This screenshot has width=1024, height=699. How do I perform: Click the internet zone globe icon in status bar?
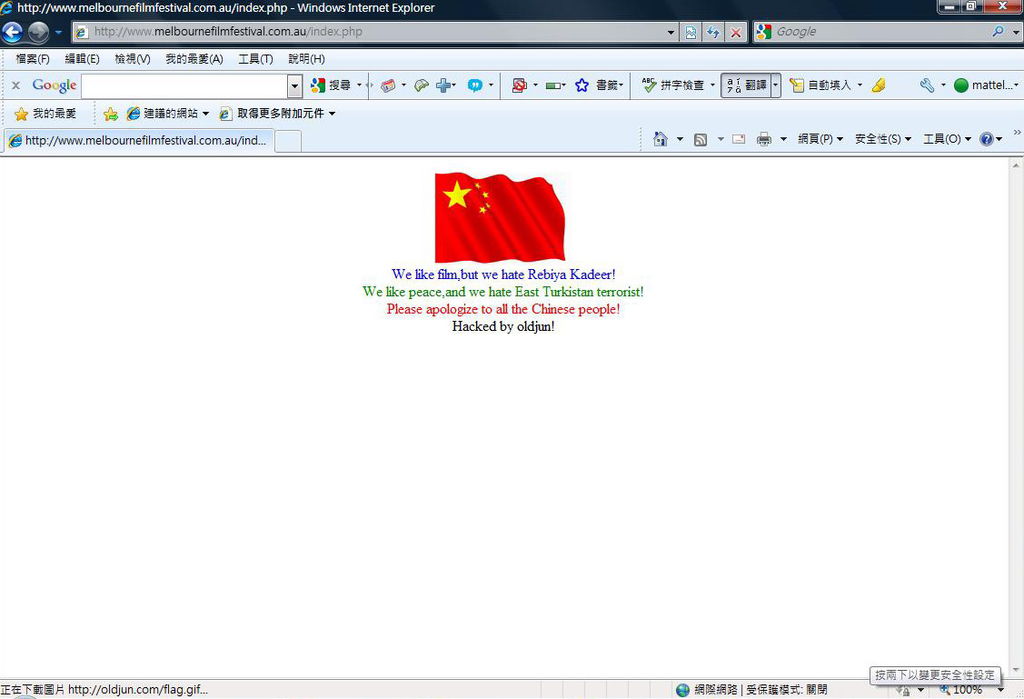682,690
